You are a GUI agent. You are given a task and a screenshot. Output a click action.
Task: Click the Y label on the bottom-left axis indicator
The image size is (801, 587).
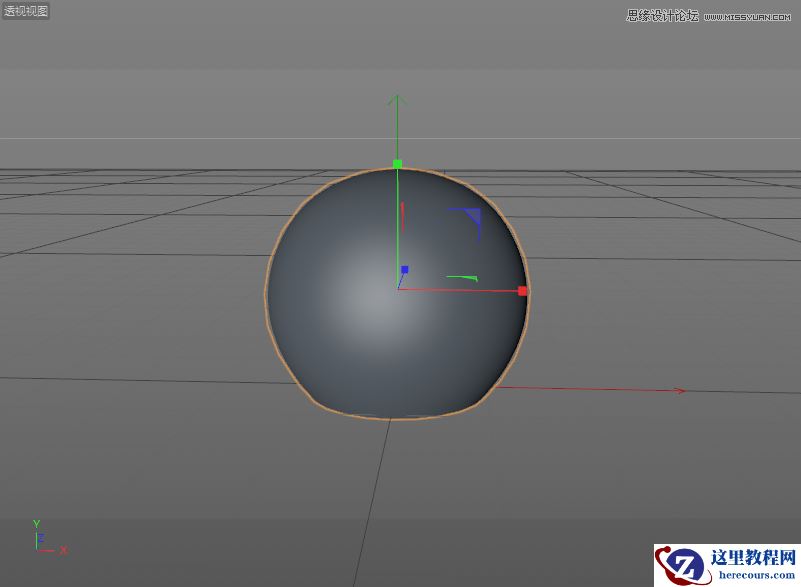(36, 522)
